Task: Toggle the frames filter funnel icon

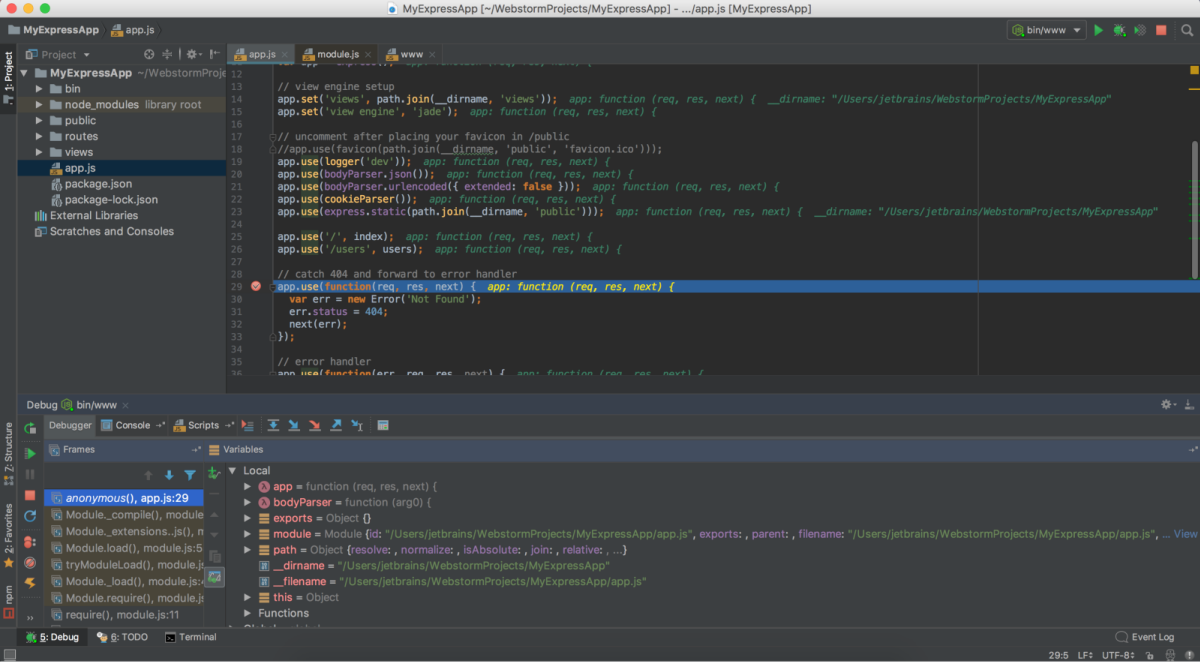Action: click(189, 475)
